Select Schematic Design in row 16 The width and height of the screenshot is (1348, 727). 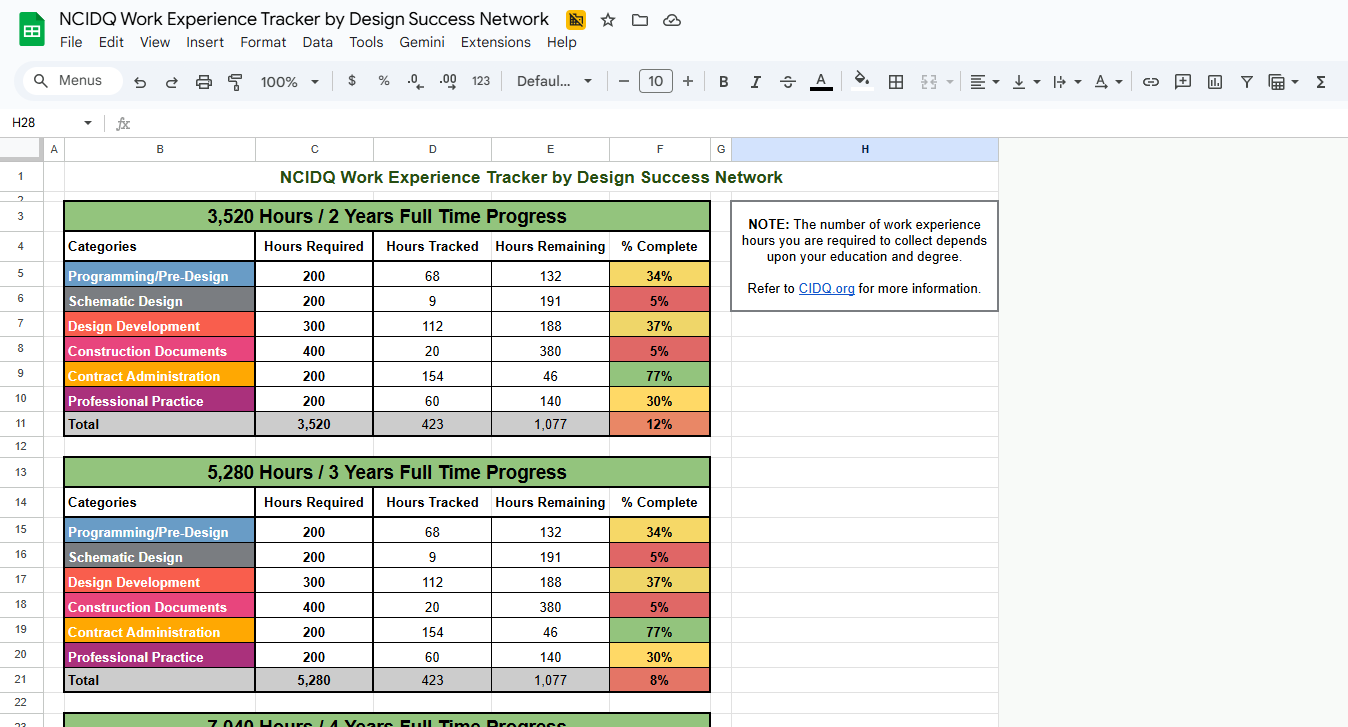pyautogui.click(x=160, y=557)
